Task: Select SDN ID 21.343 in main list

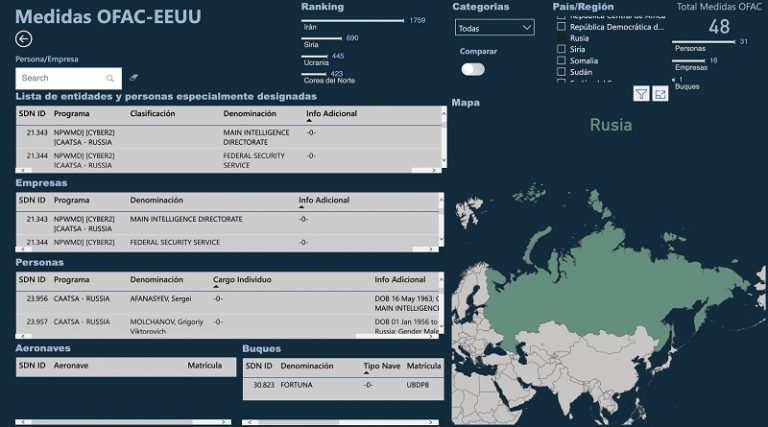Action: point(37,133)
